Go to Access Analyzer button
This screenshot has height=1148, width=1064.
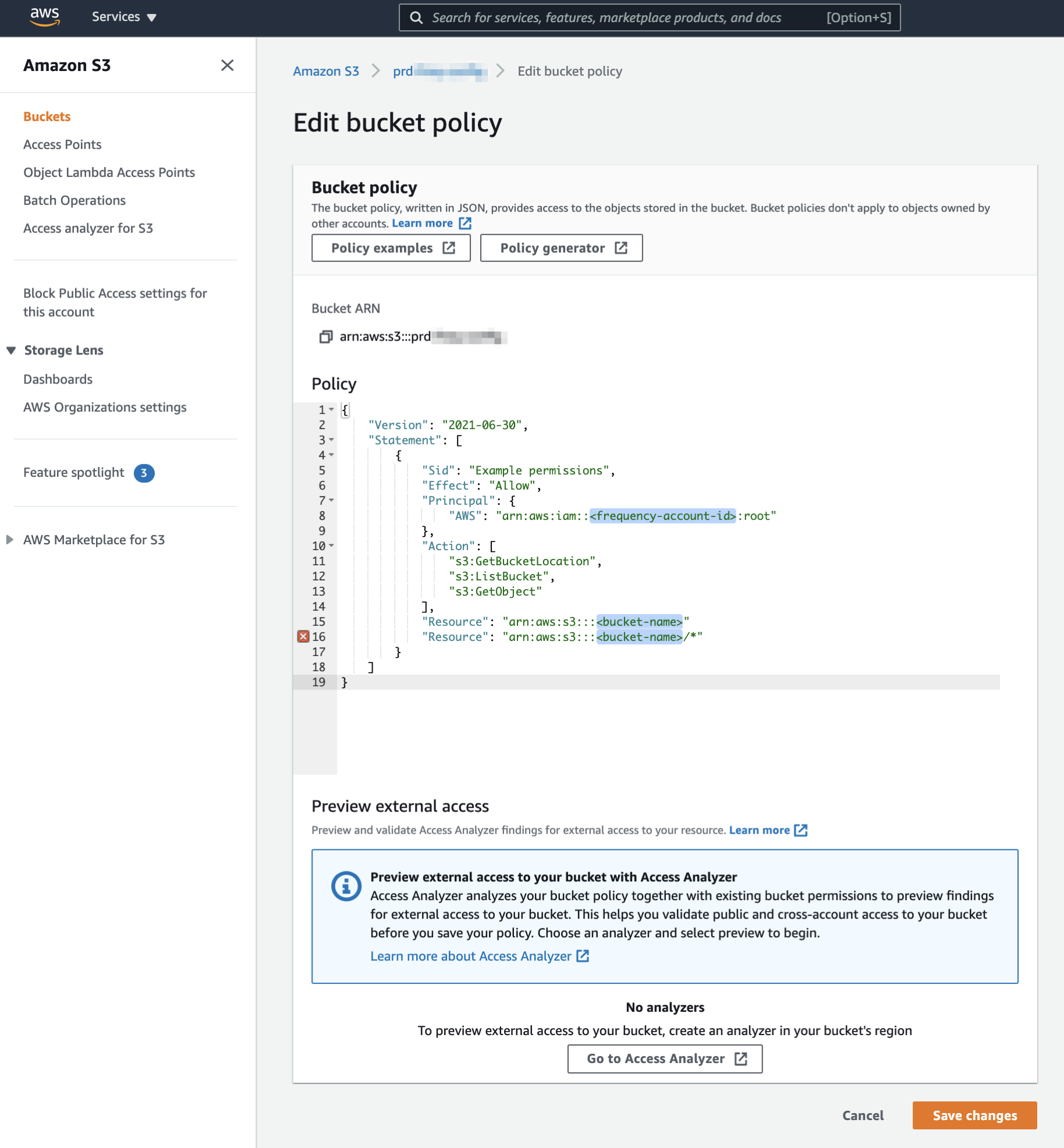pos(665,1058)
